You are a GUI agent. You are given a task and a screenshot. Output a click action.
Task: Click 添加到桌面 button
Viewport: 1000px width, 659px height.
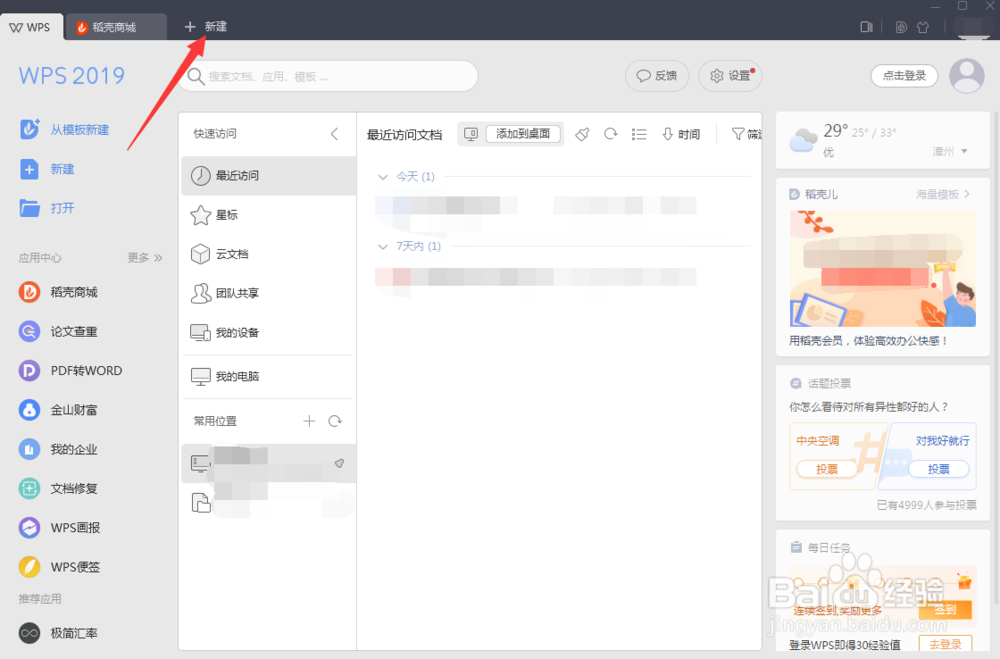(523, 133)
